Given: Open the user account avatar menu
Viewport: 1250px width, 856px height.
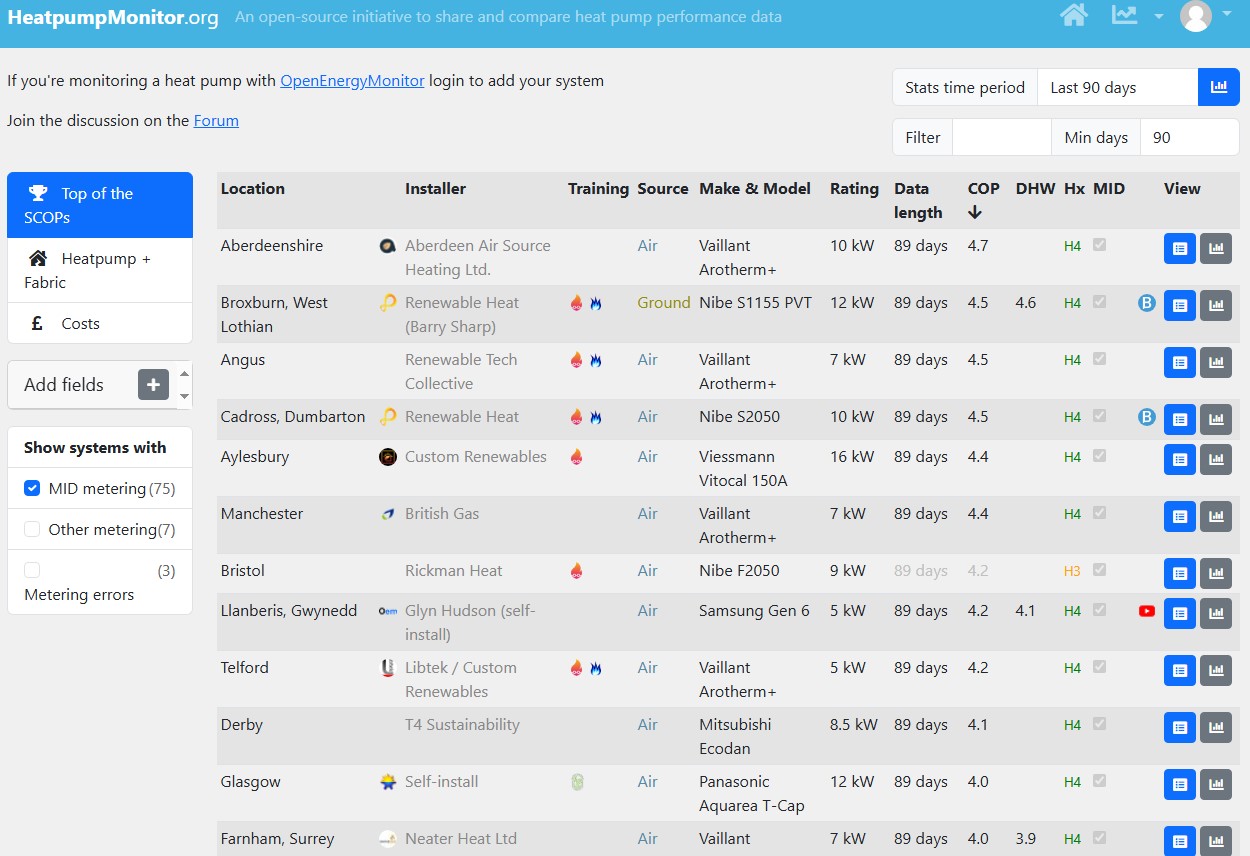Looking at the screenshot, I should point(1196,15).
